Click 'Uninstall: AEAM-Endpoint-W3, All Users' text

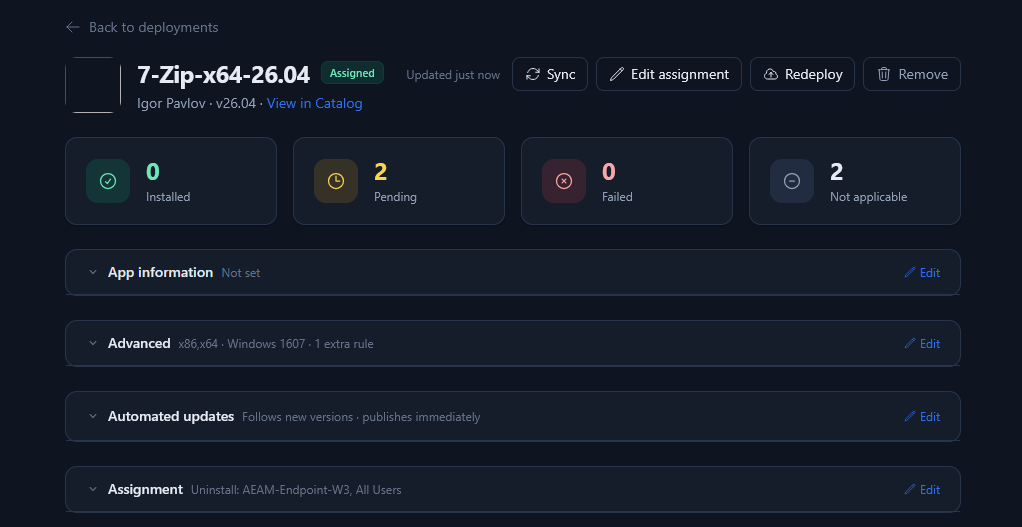(x=296, y=490)
